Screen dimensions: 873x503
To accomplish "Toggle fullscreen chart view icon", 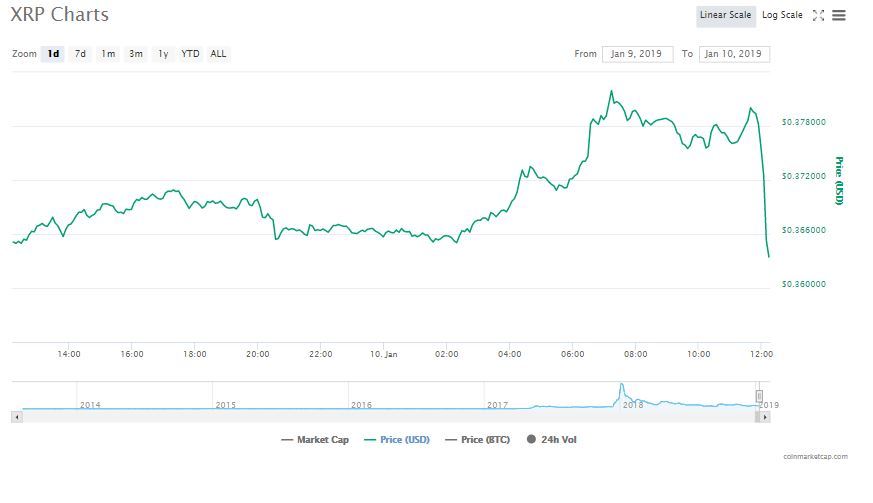I will pos(818,16).
